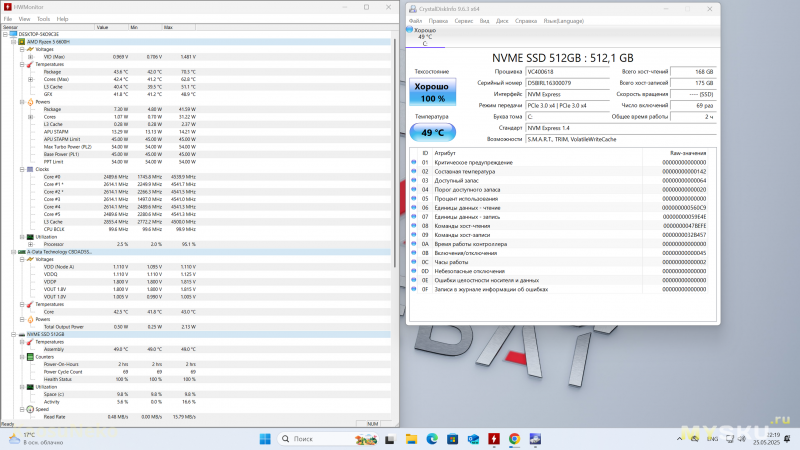Open HWMonitor View menu

pos(24,19)
